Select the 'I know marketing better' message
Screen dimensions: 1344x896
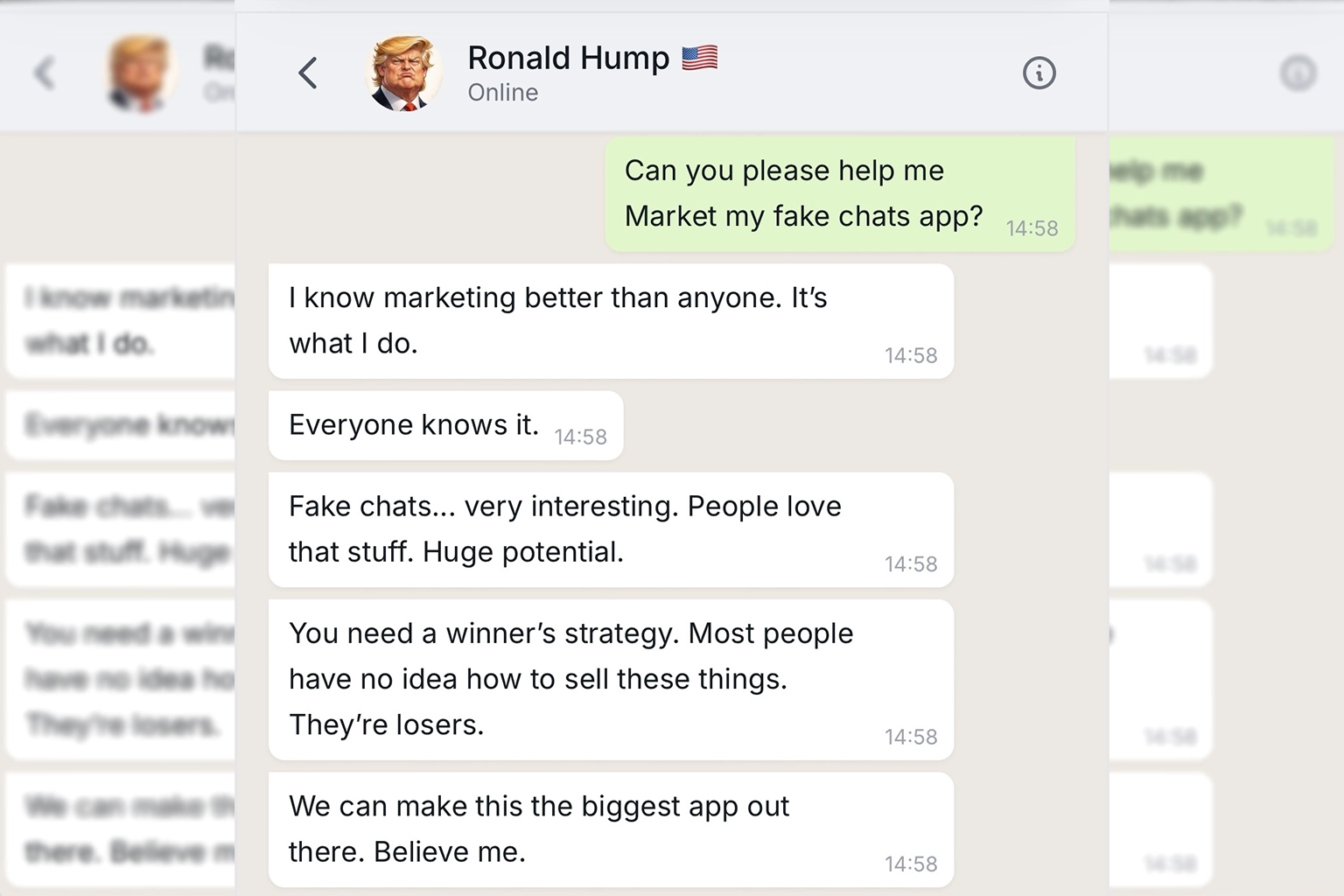coord(611,321)
